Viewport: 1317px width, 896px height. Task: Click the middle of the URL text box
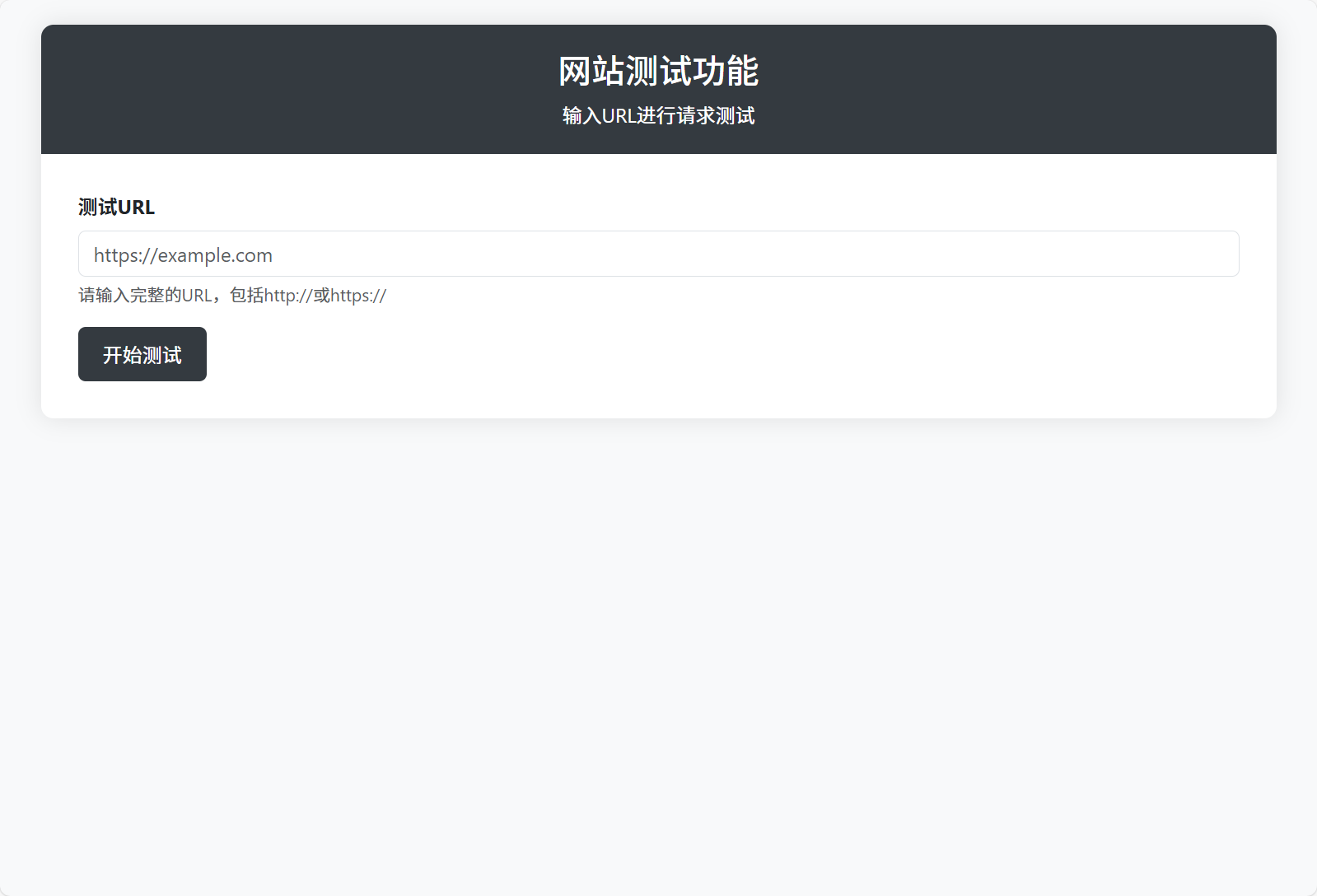[x=659, y=254]
